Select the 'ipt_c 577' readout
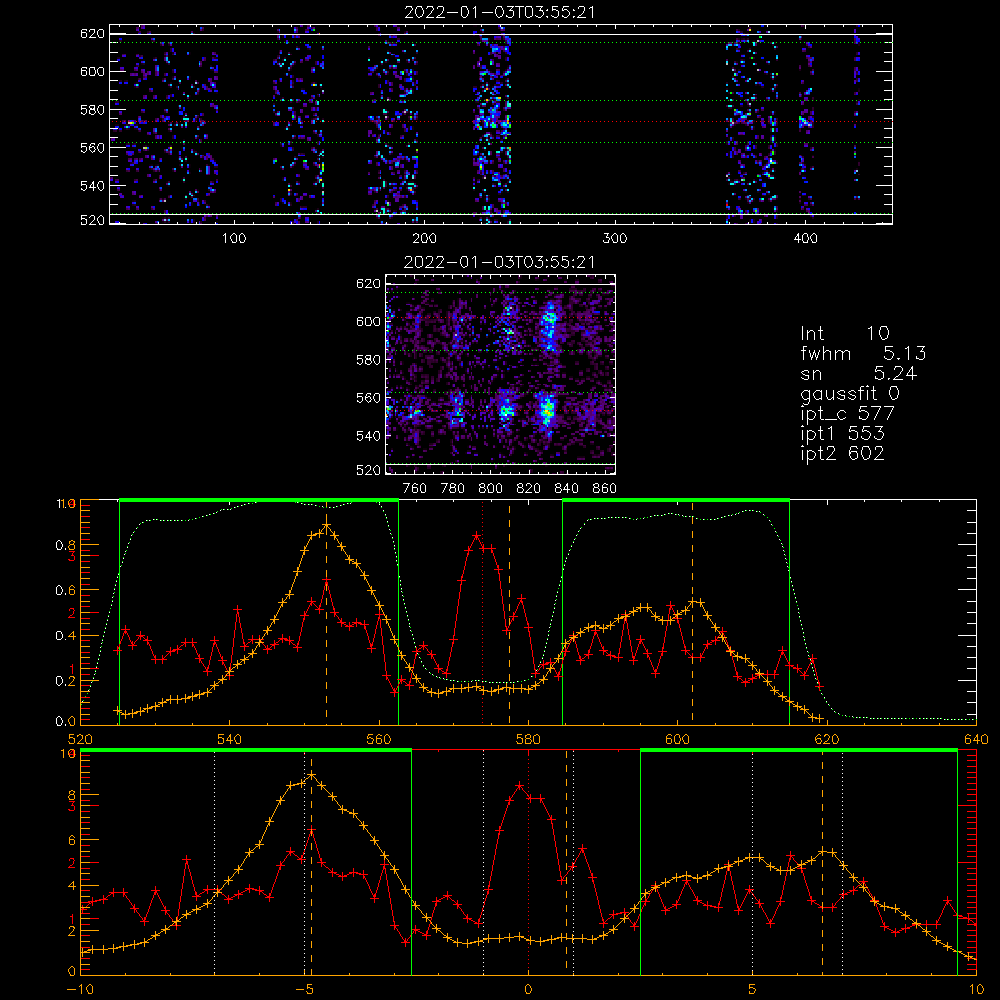The height and width of the screenshot is (1000, 1000). coord(848,414)
